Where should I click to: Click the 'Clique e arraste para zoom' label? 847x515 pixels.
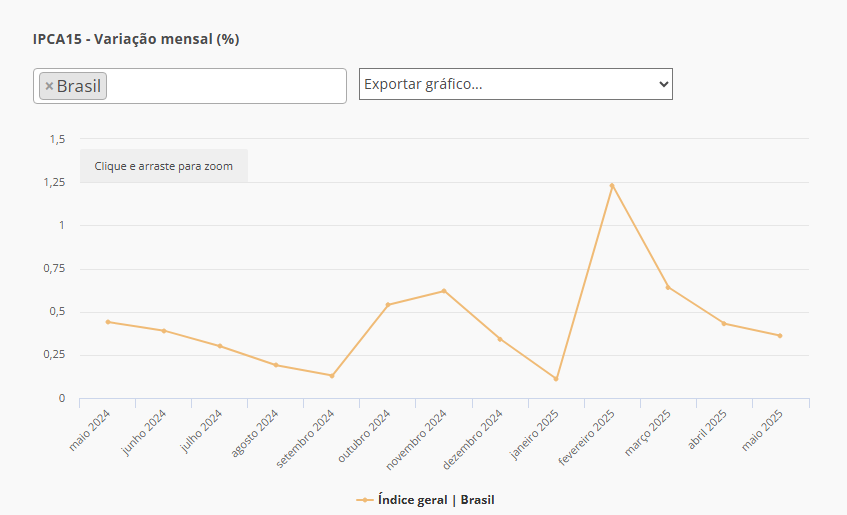tap(164, 166)
